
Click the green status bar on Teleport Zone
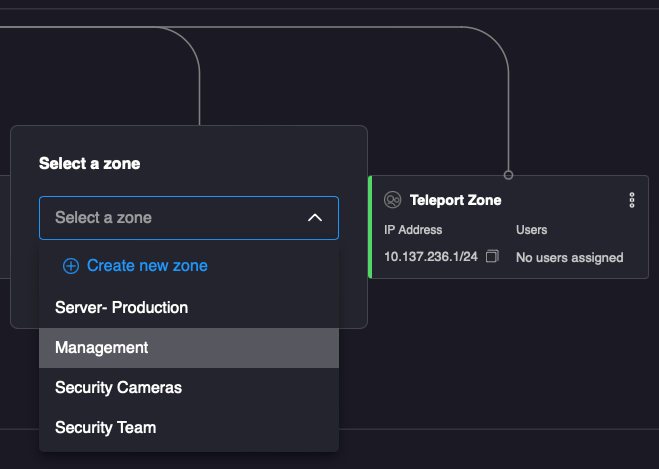coord(370,227)
